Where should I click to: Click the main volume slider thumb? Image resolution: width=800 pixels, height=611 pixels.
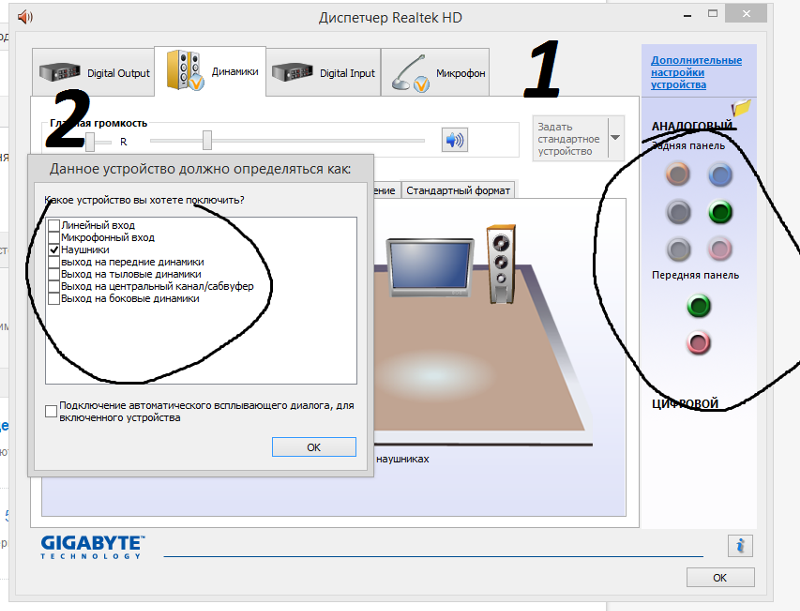click(207, 140)
